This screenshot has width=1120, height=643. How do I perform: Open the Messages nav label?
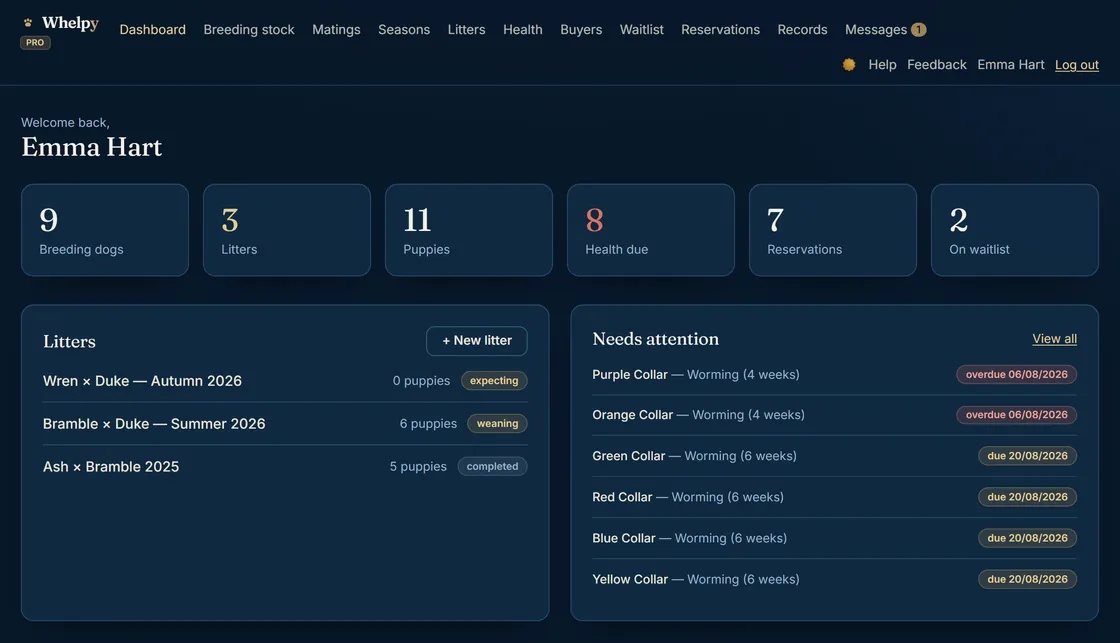tap(876, 29)
